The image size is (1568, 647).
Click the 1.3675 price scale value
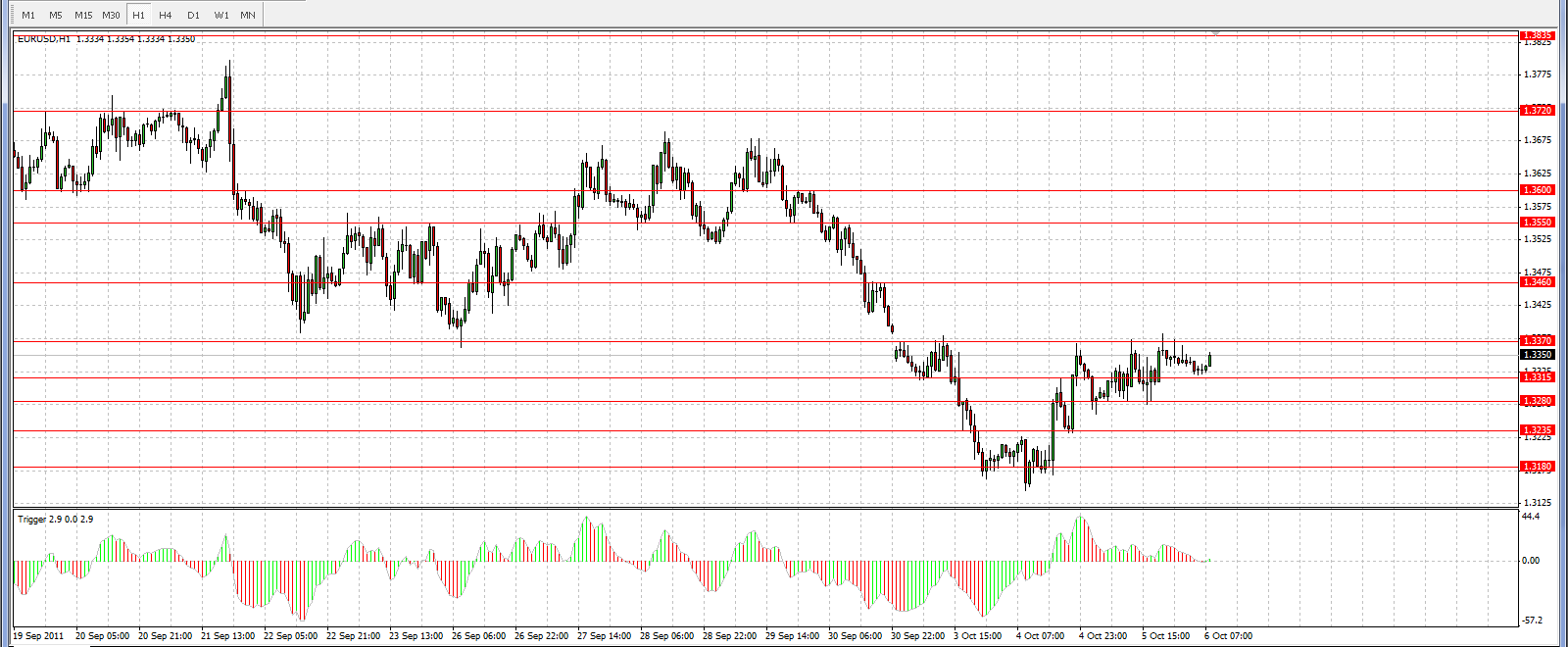[x=1538, y=140]
